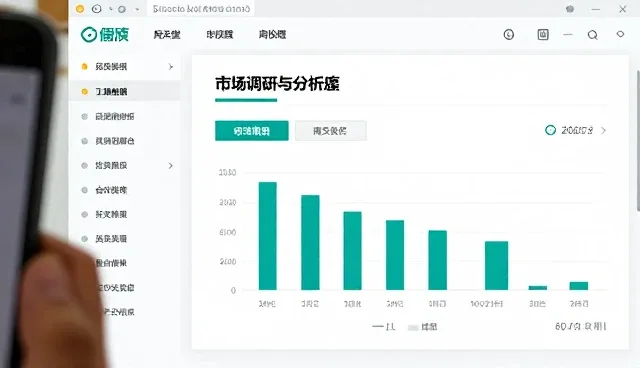
Task: Click the vertical scrollbar thumb at right
Action: tap(638, 141)
